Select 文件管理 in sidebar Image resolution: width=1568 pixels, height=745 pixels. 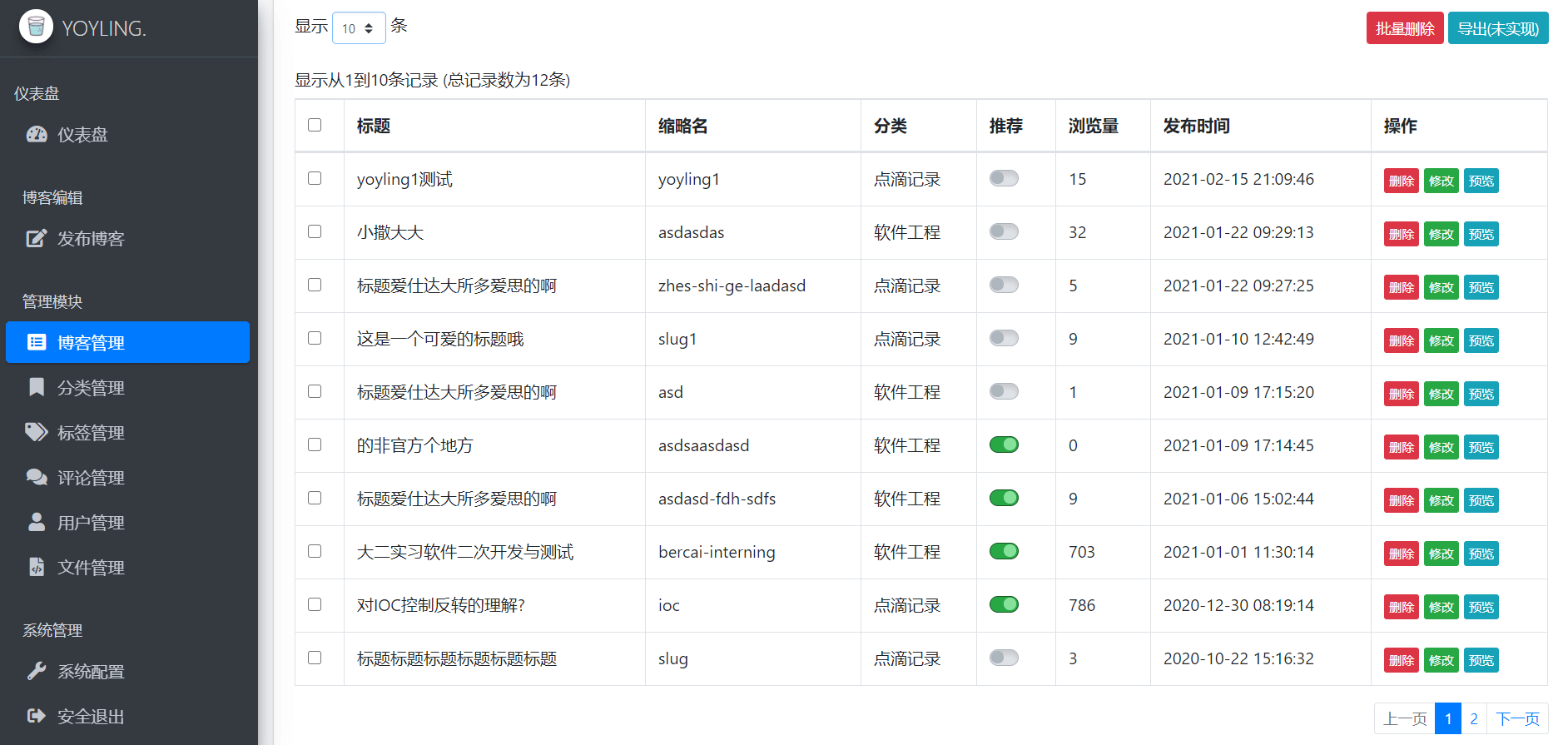(x=127, y=567)
